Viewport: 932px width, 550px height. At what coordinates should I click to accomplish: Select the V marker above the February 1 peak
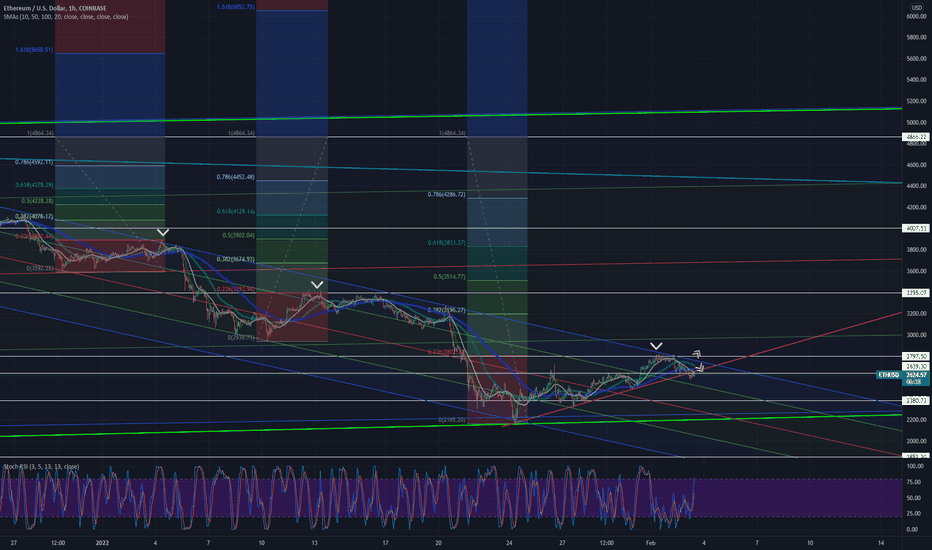pos(656,346)
